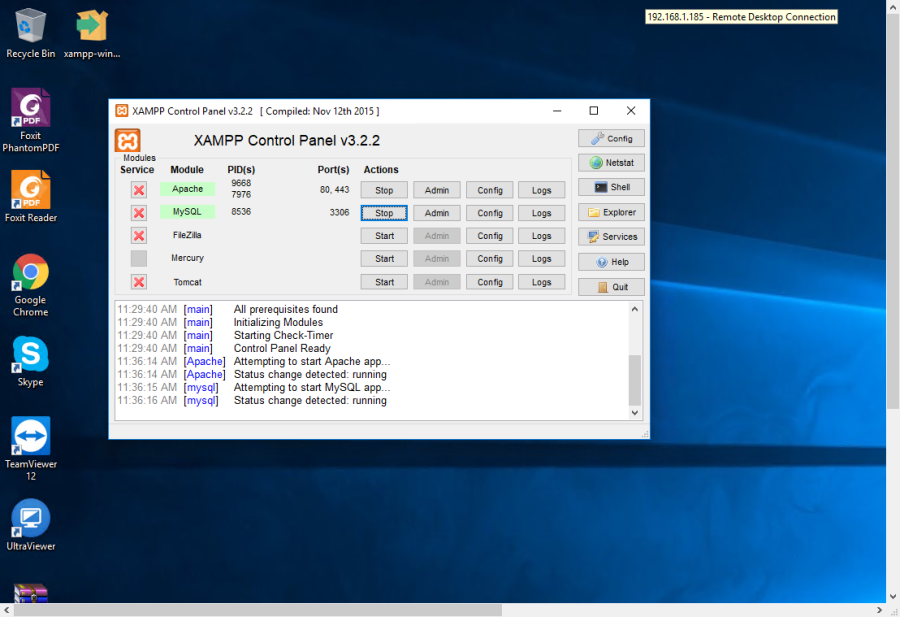Image resolution: width=900 pixels, height=617 pixels.
Task: Open Netstat from the right panel
Action: point(611,163)
